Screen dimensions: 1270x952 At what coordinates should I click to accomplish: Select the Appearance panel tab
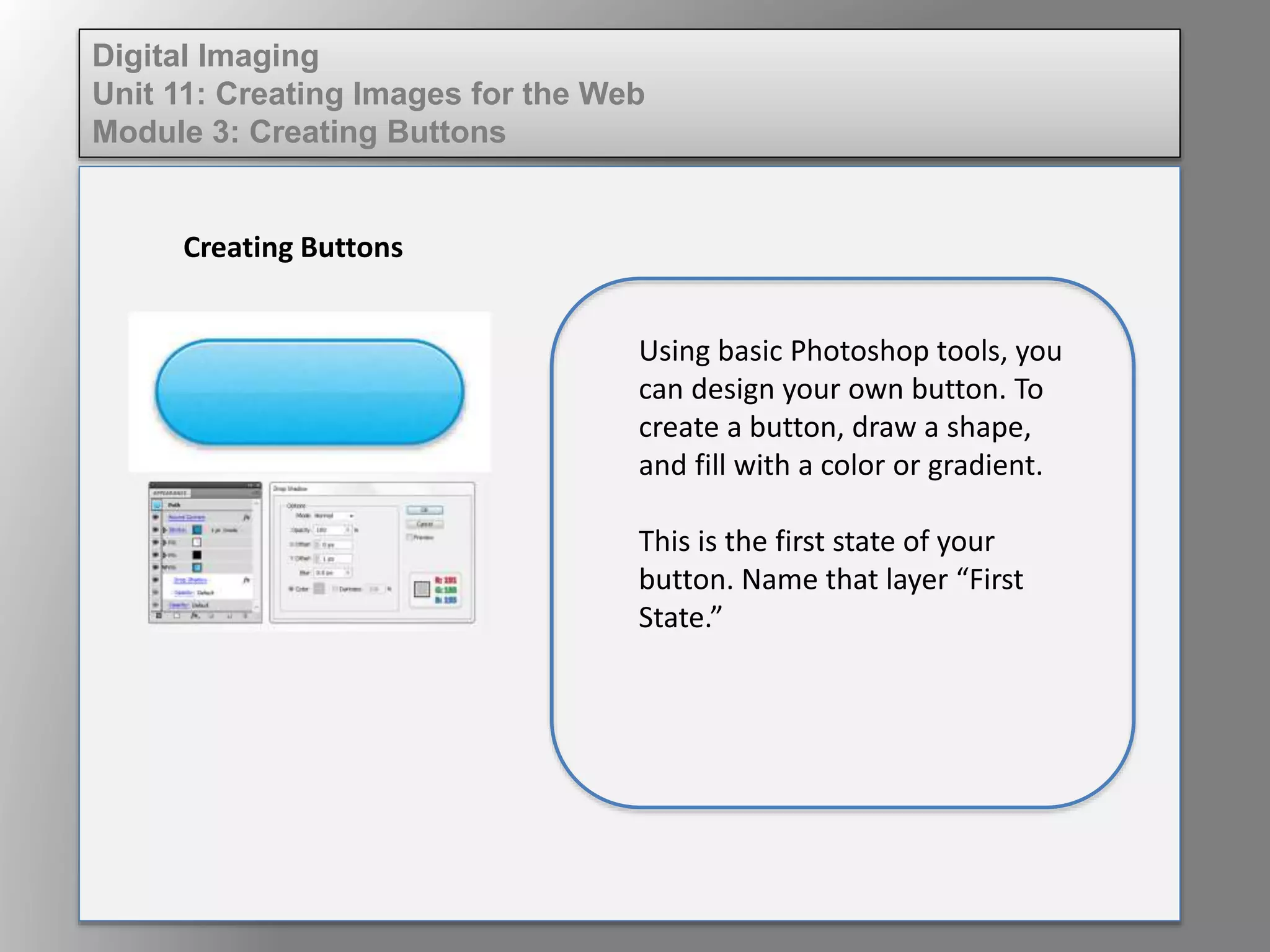[x=171, y=493]
